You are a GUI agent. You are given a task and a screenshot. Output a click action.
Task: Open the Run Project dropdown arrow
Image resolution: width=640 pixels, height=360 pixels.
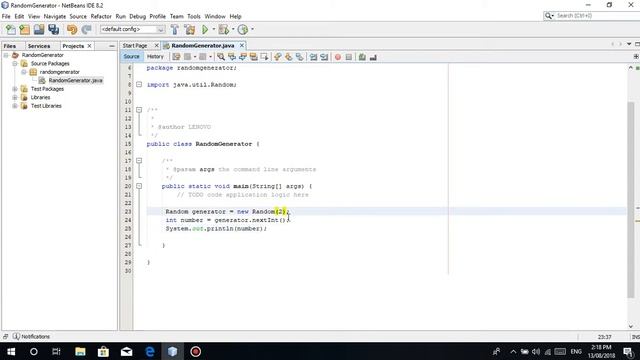213,29
